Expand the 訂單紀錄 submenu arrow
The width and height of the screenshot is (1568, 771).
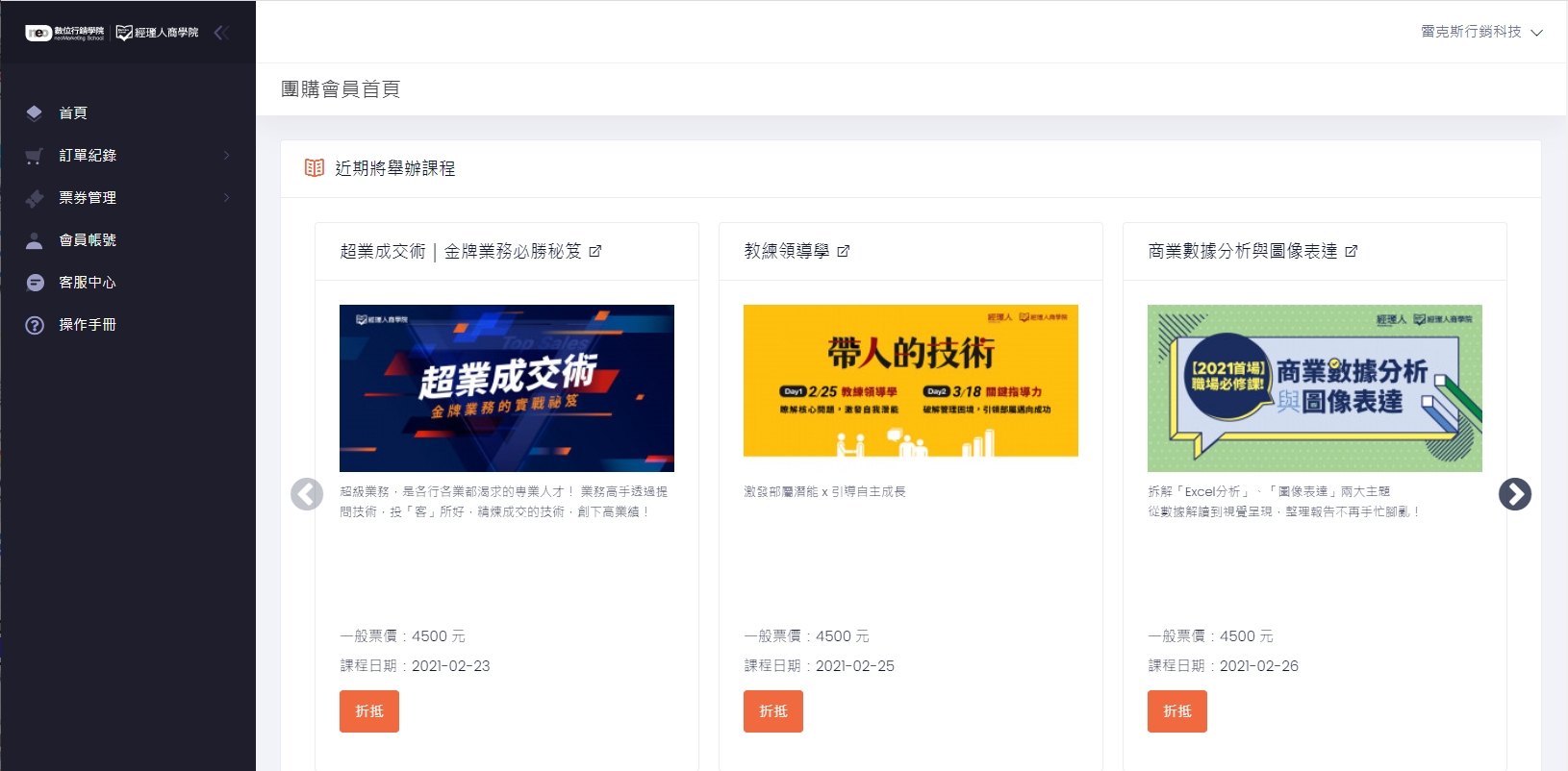[x=227, y=156]
